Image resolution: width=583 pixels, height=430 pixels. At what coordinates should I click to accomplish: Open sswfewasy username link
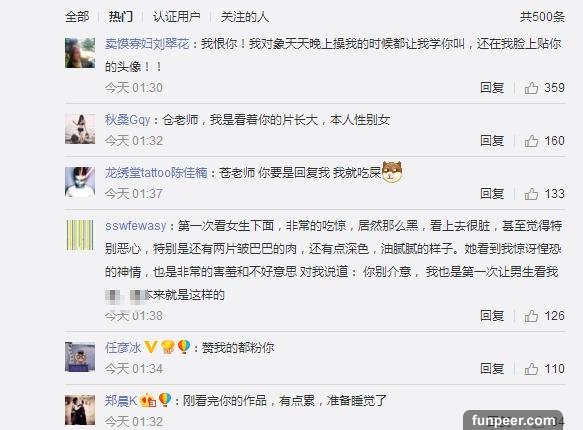click(x=135, y=226)
